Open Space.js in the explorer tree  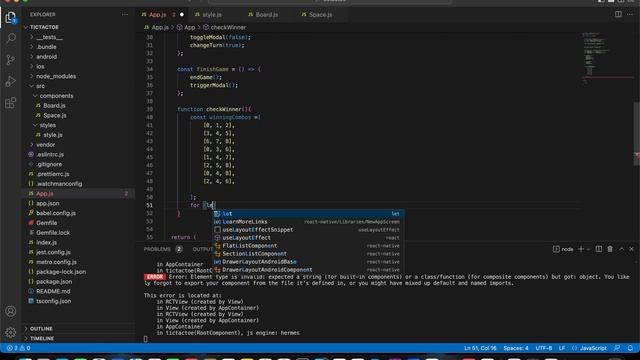(x=55, y=116)
